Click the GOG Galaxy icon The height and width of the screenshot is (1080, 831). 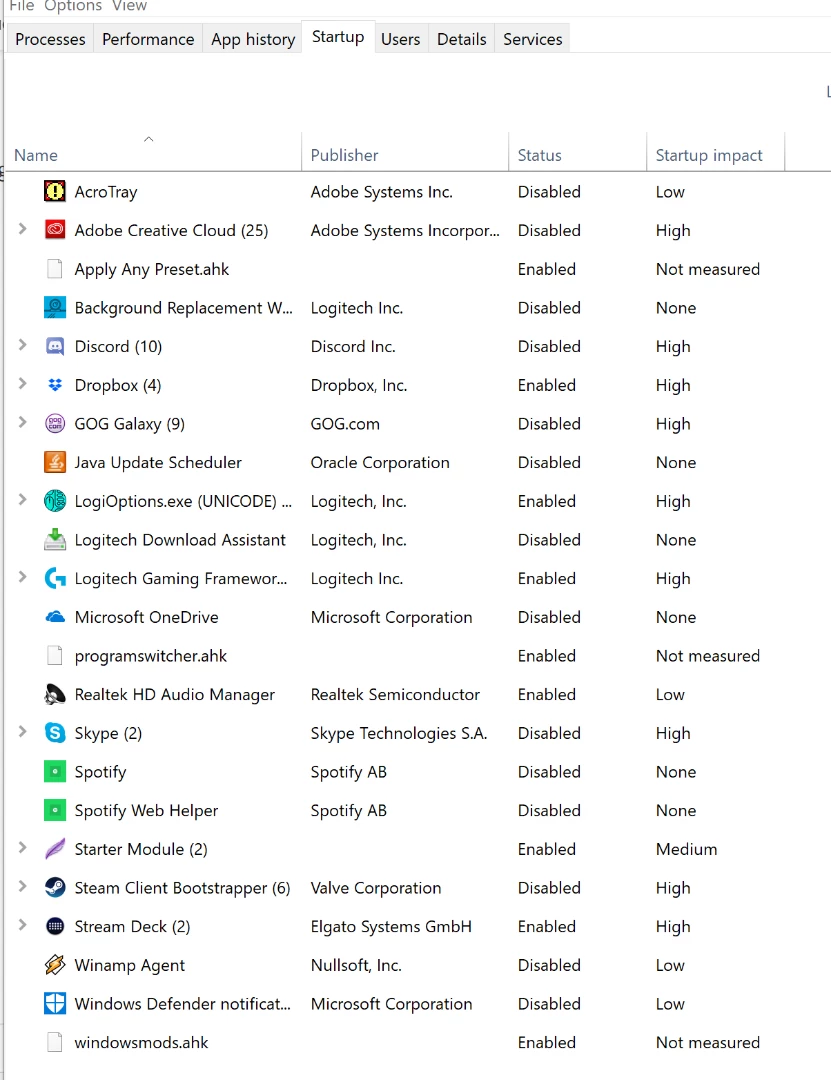[x=55, y=424]
